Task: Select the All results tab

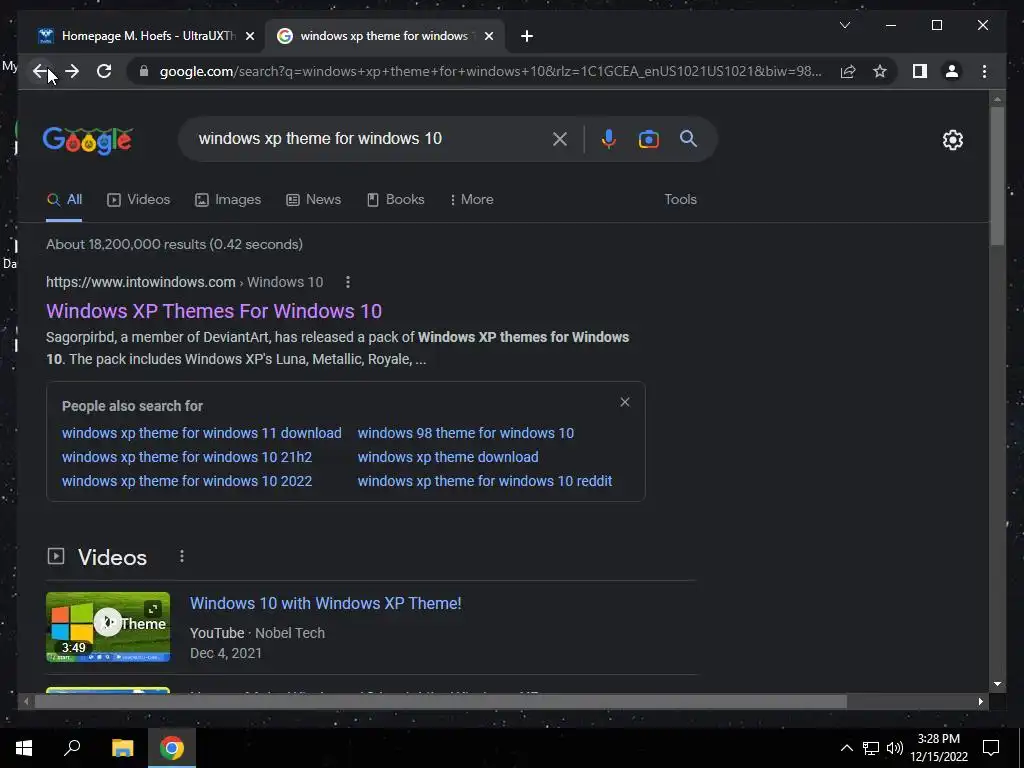Action: click(x=64, y=200)
